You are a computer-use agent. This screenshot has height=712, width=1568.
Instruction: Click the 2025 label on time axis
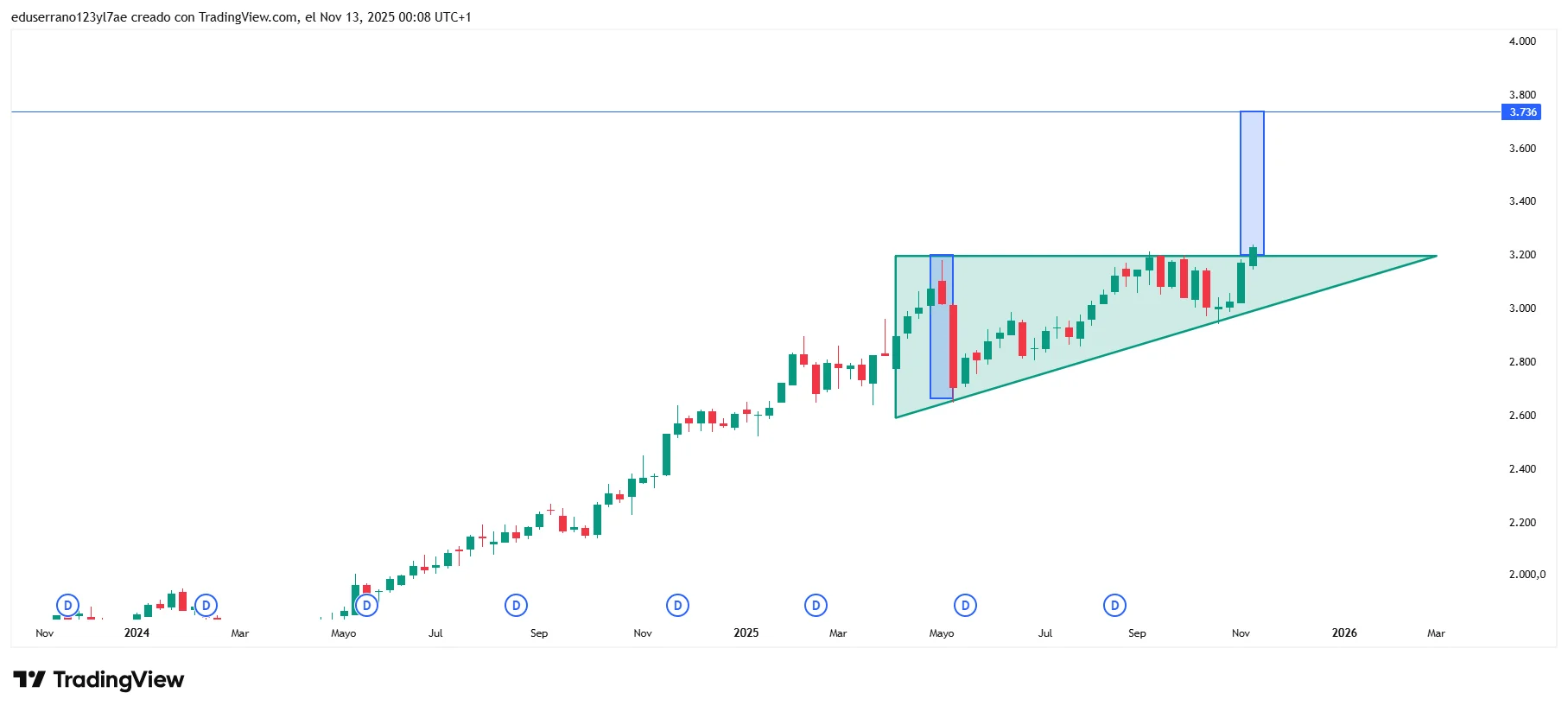coord(746,633)
